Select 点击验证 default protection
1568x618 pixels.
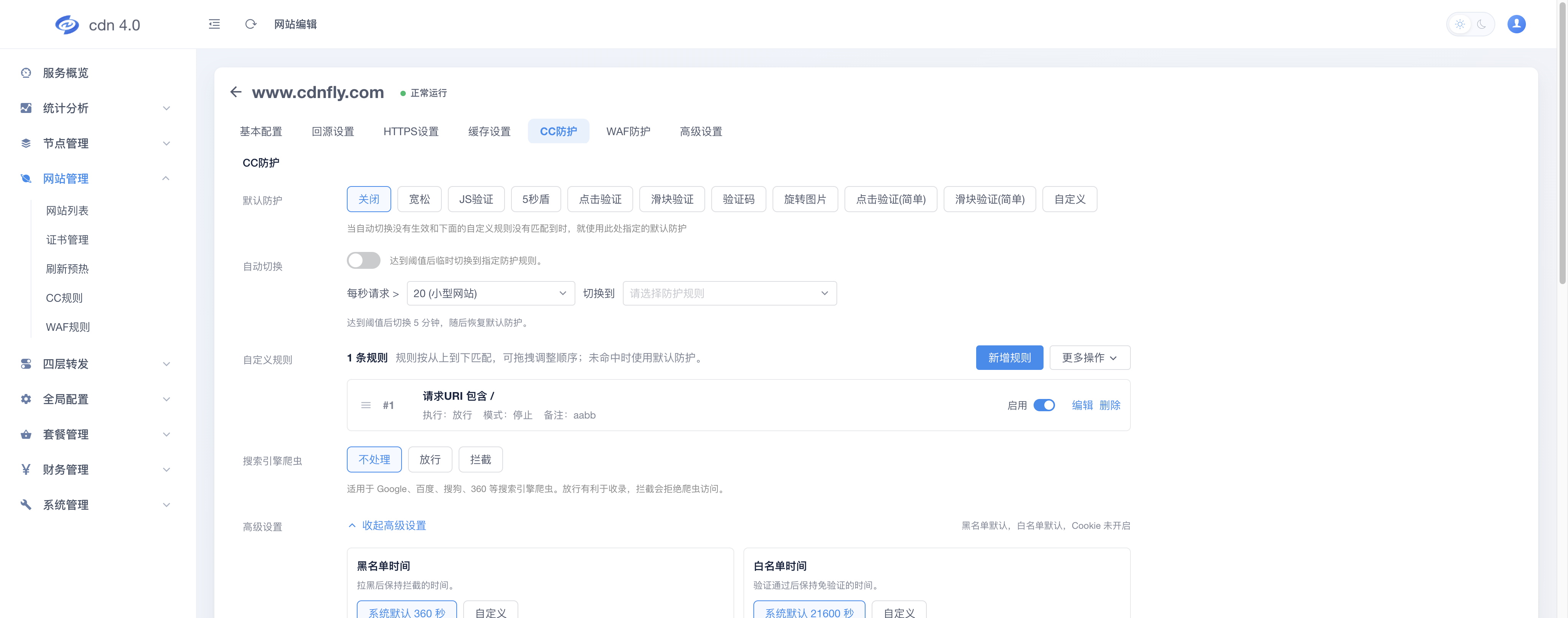point(600,199)
